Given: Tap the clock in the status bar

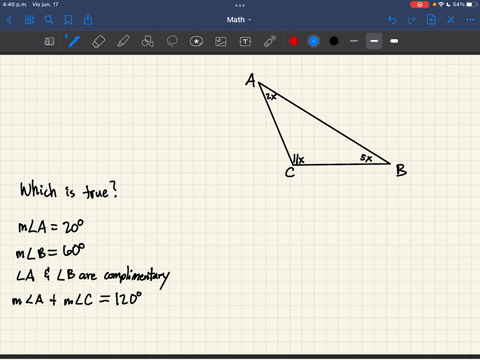Looking at the screenshot, I should [x=15, y=4].
